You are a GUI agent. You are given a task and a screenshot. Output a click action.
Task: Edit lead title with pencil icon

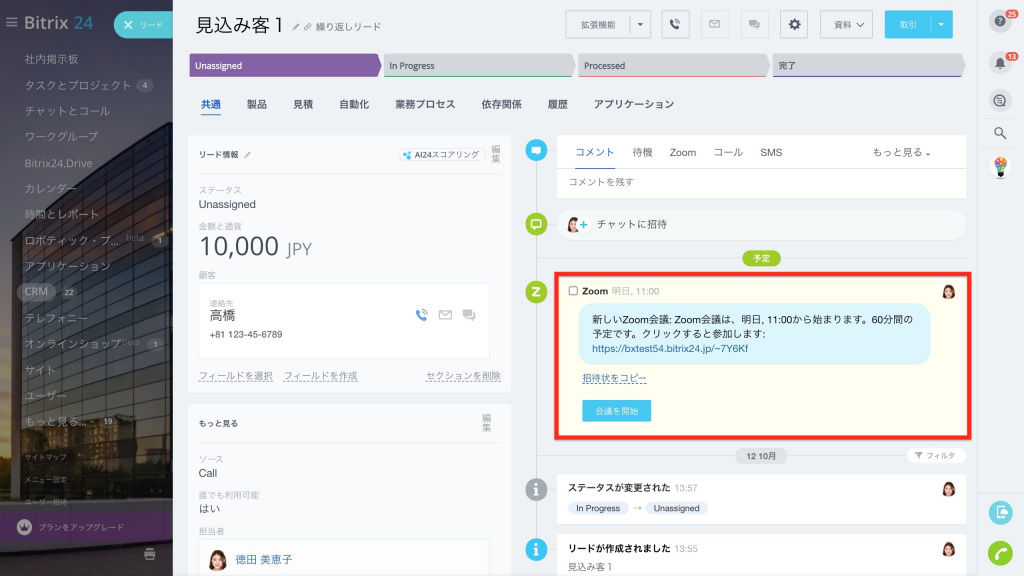click(296, 27)
